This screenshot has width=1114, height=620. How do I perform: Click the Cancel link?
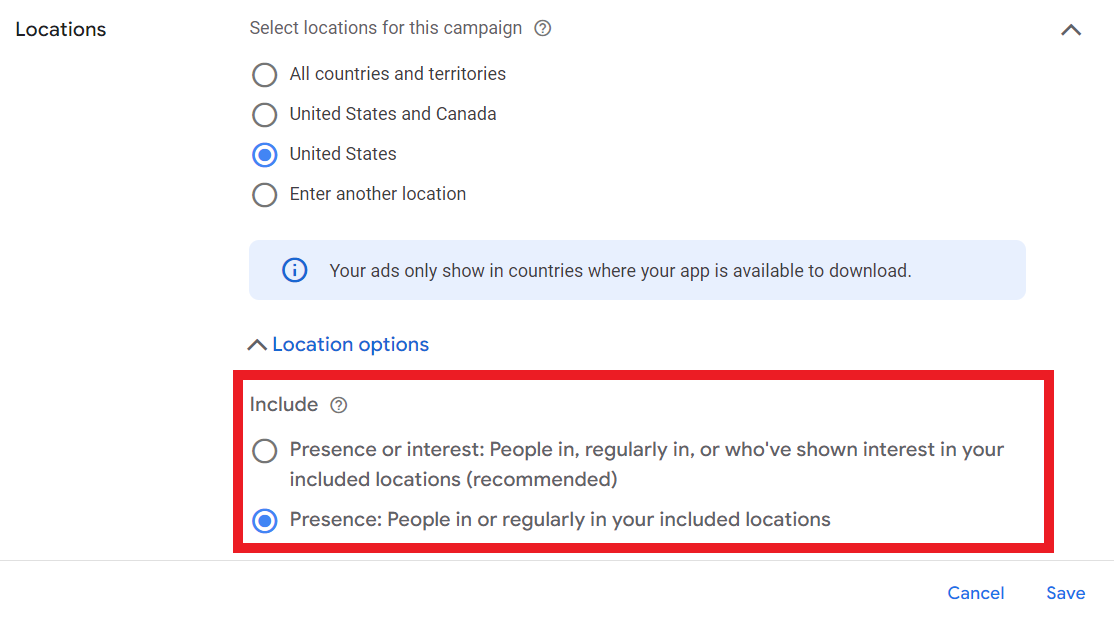975,593
